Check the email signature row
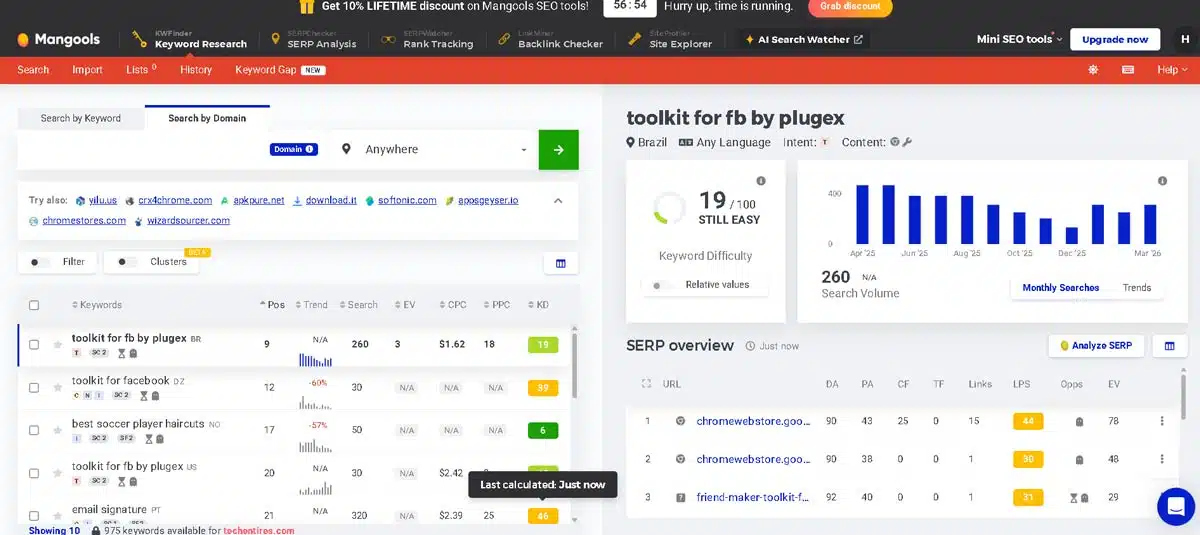 [34, 515]
